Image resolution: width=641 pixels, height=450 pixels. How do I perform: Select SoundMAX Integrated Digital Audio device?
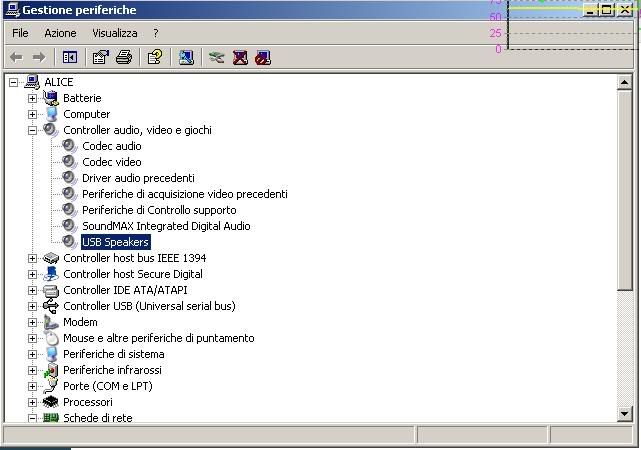(166, 226)
